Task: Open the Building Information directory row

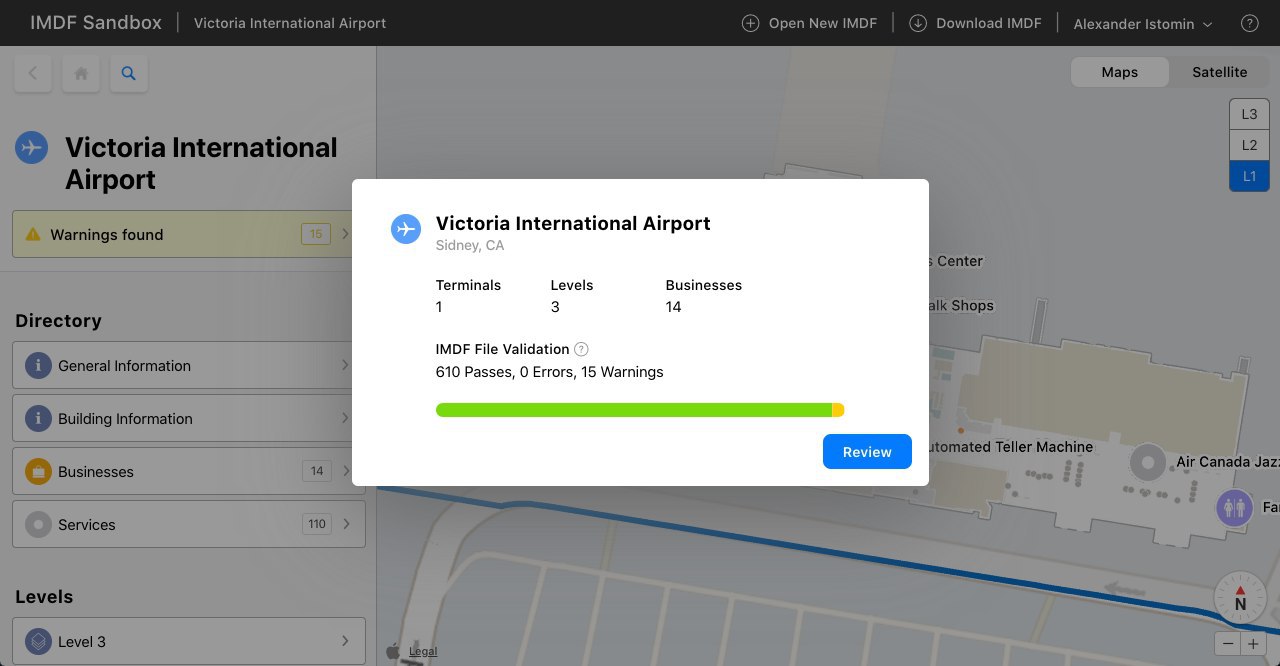Action: tap(189, 418)
